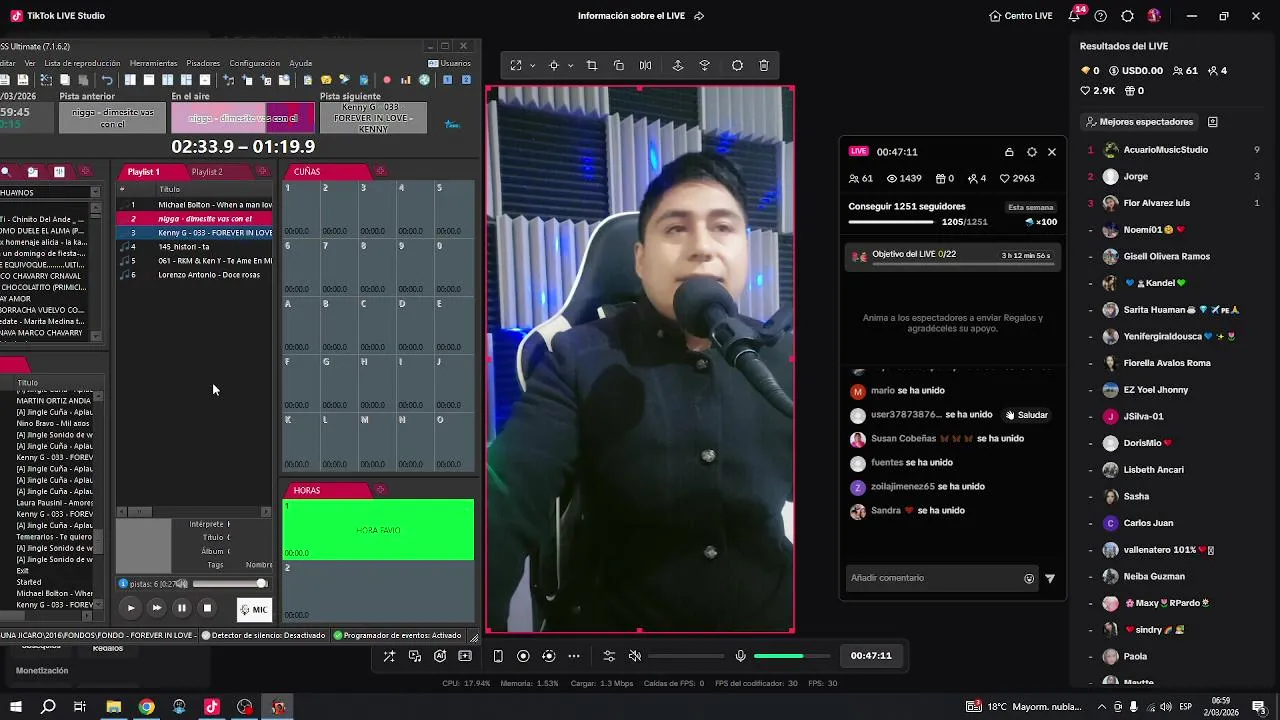This screenshot has height=720, width=1280.
Task: Click the record red dot toolbar icon
Action: (387, 80)
